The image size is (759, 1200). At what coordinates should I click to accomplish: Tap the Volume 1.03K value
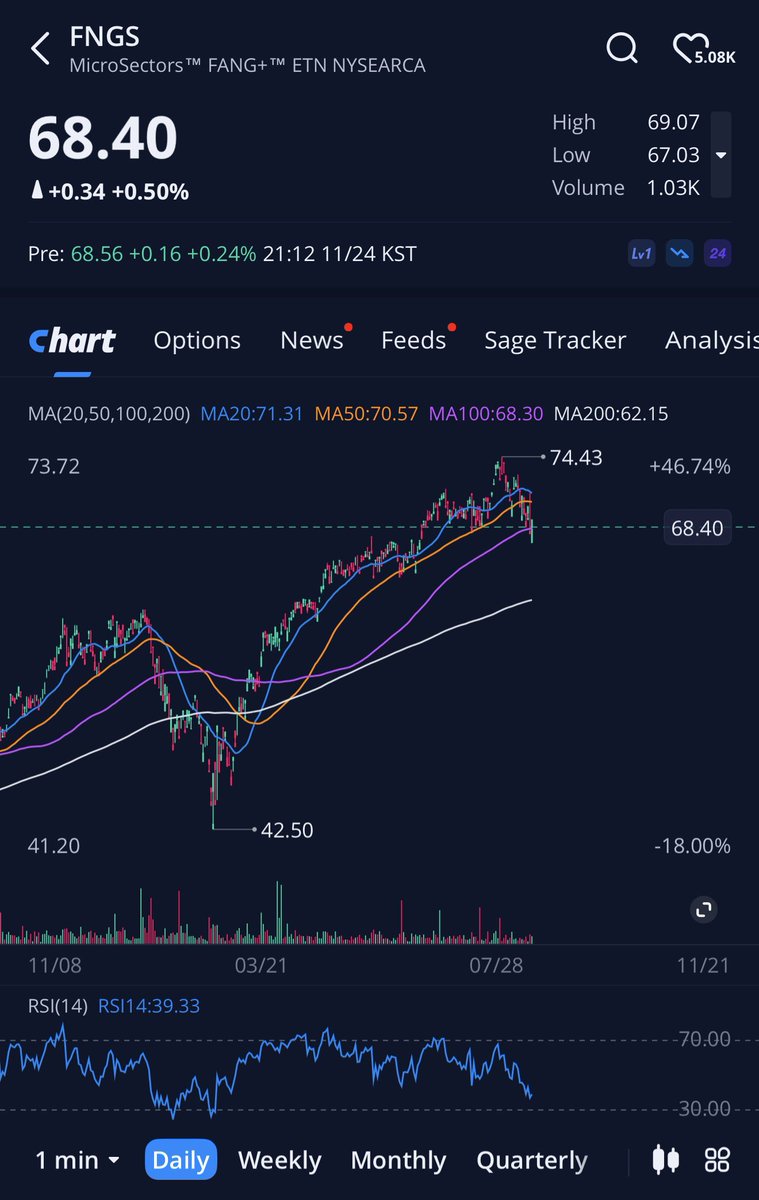click(x=673, y=188)
